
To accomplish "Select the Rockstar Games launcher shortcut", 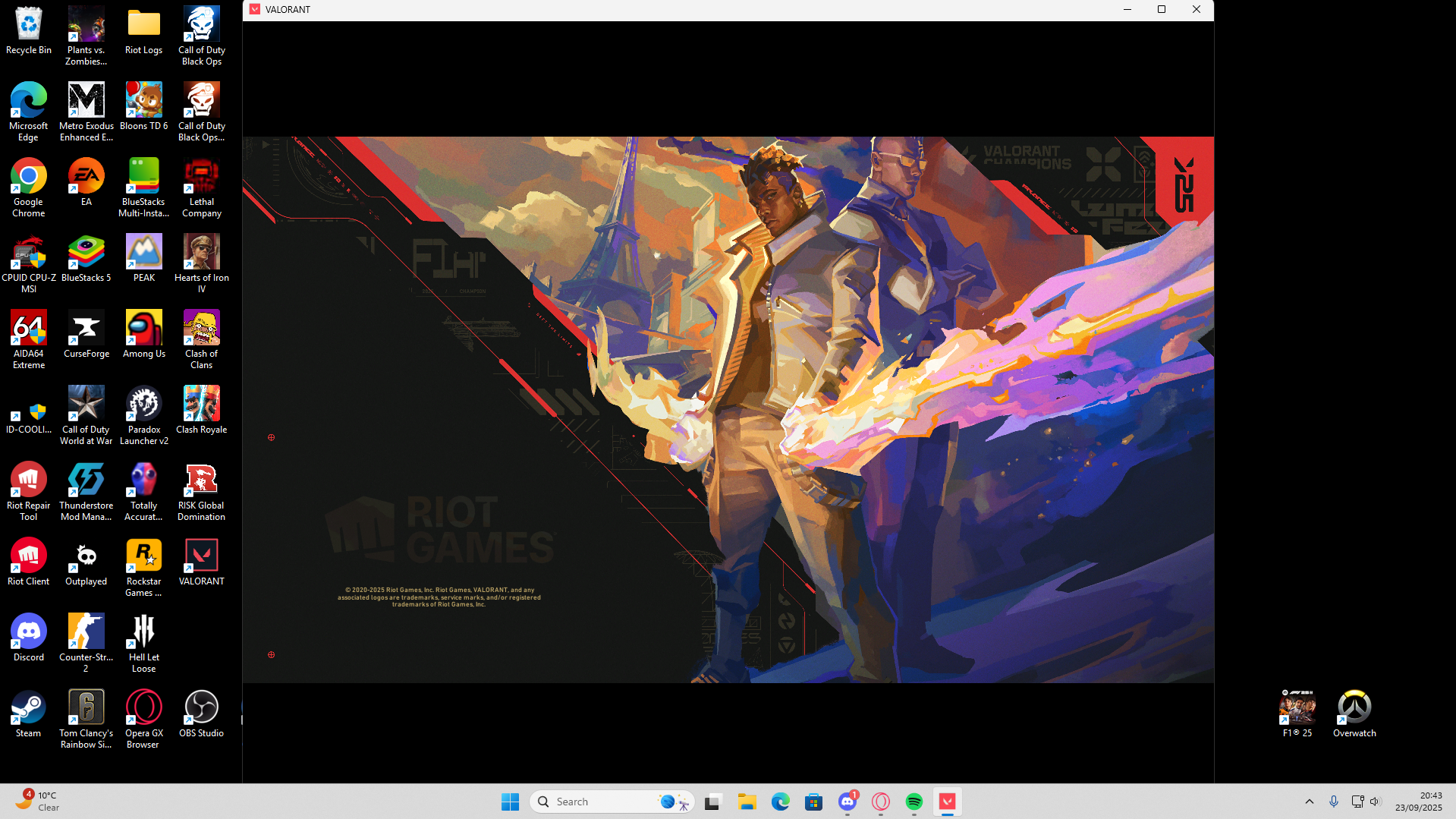I will coord(144,568).
